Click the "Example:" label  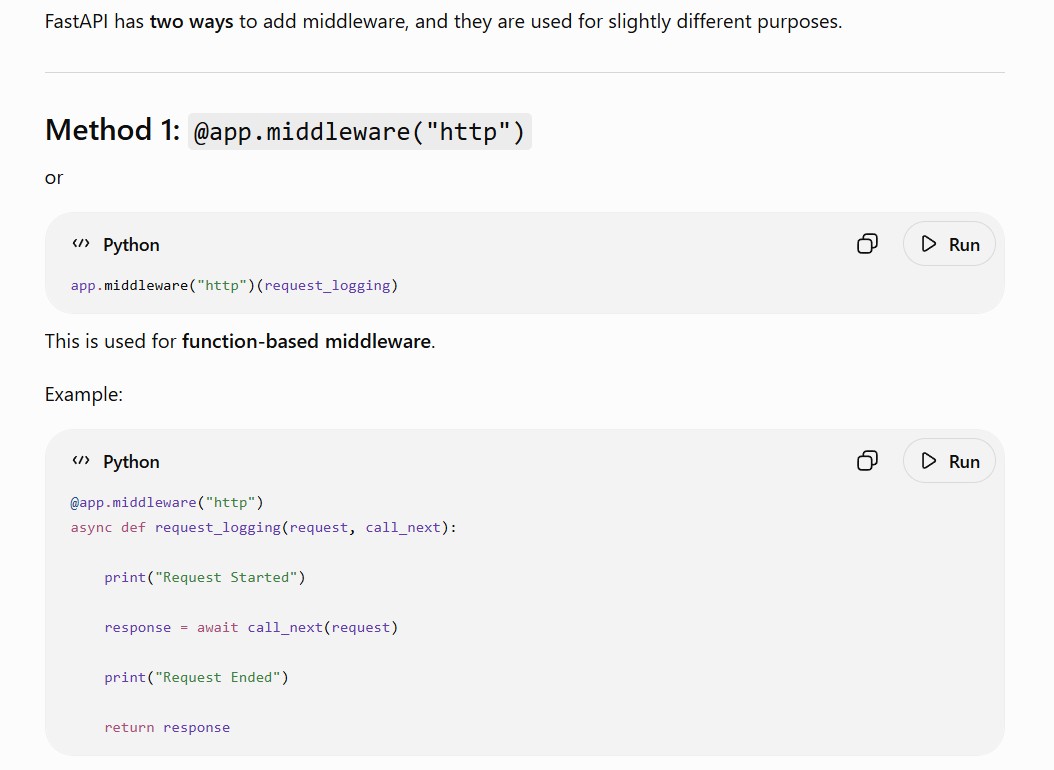point(84,394)
